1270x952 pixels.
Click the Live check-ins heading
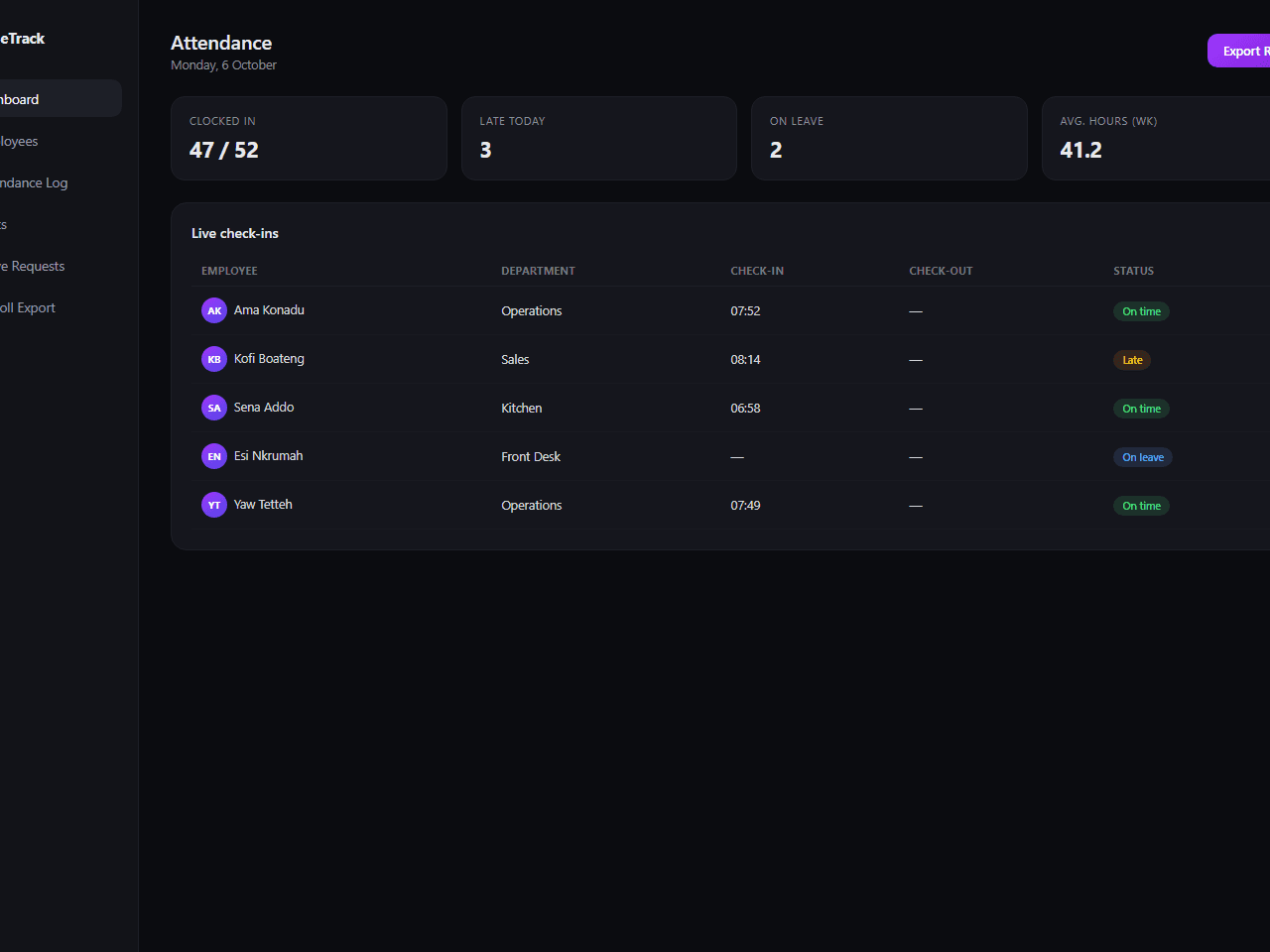pyautogui.click(x=235, y=233)
